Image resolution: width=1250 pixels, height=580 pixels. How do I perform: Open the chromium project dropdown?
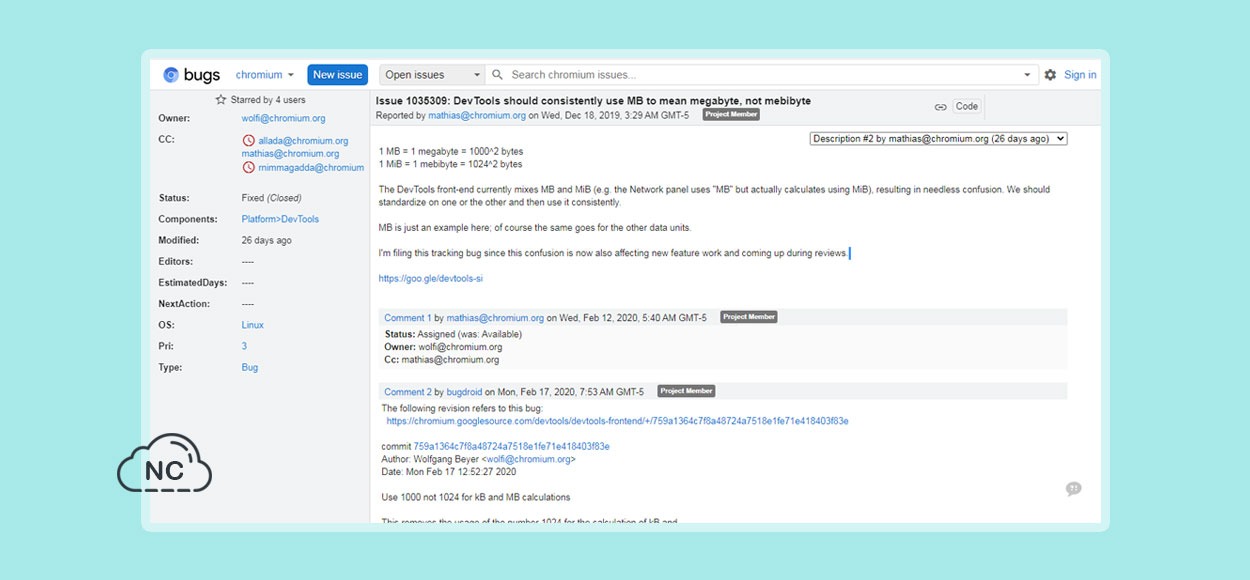pos(265,75)
